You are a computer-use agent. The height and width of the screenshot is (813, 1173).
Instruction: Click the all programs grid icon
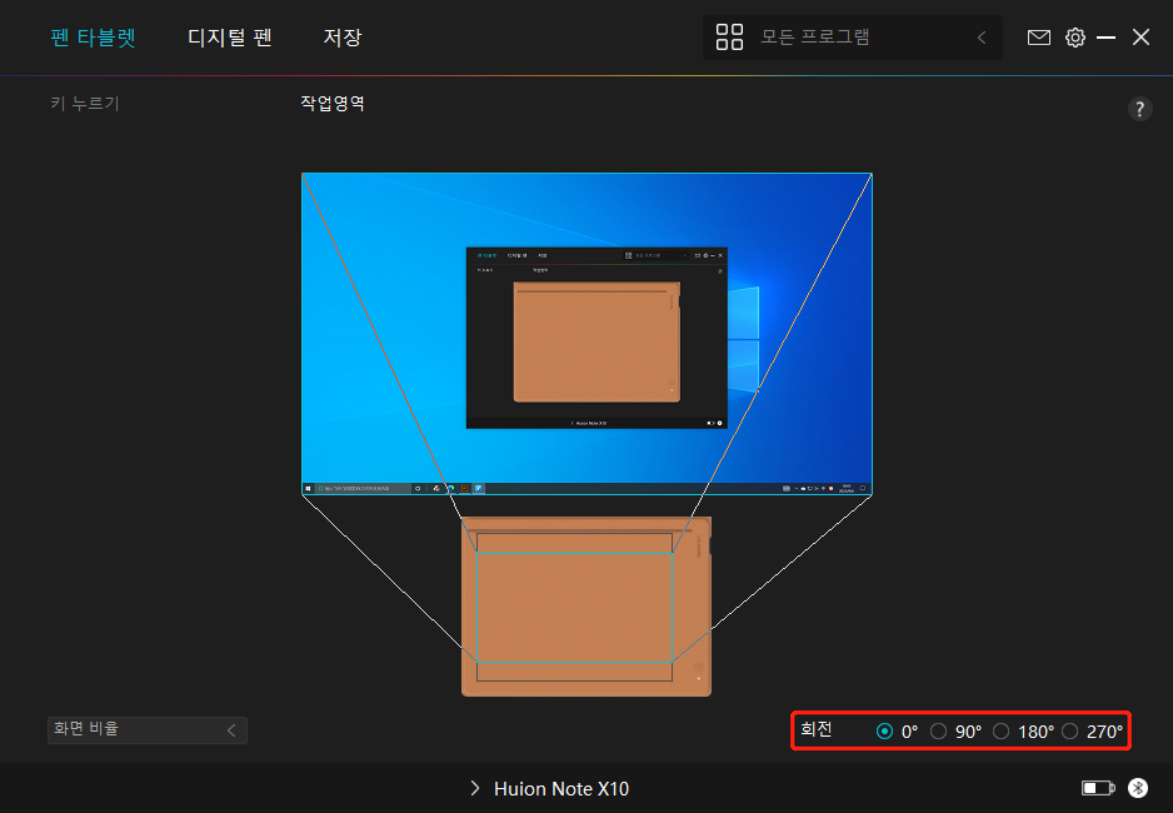click(730, 38)
